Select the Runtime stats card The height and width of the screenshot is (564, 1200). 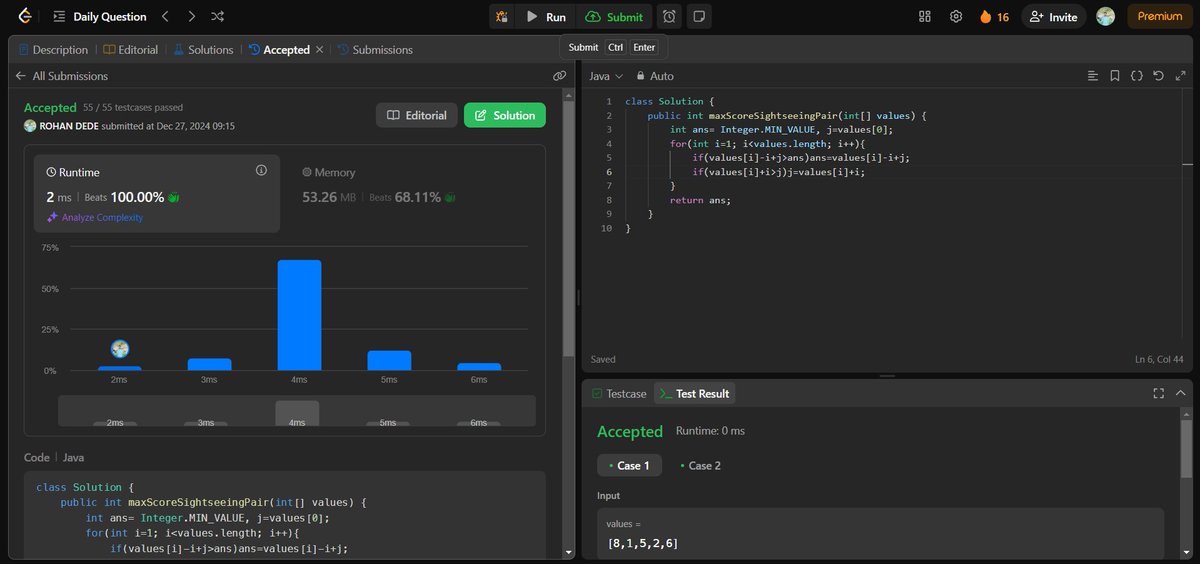tap(157, 193)
